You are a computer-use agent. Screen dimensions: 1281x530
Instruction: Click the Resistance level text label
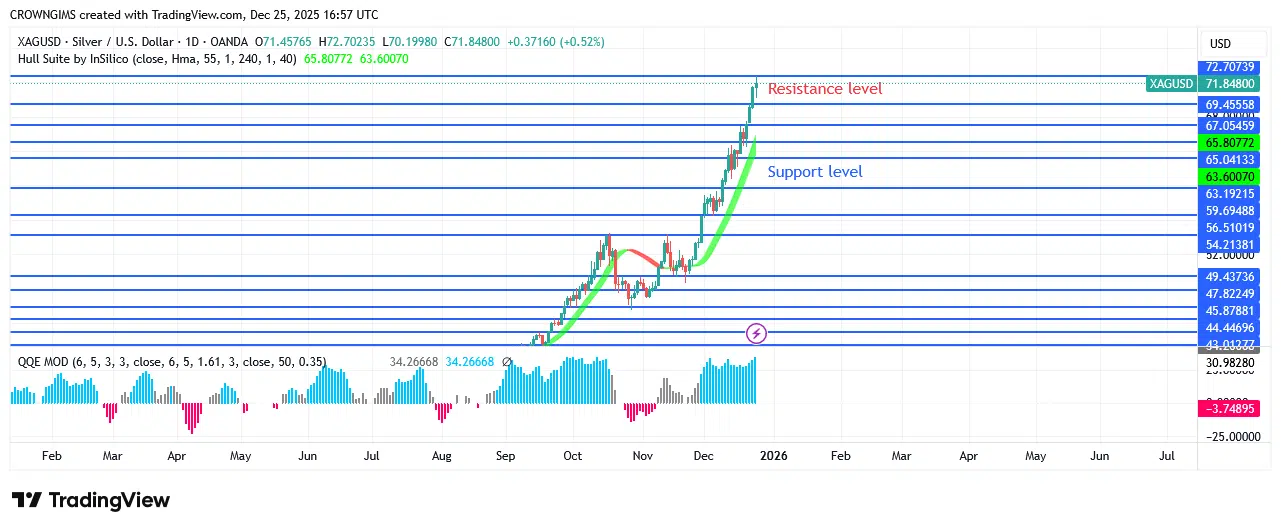(x=825, y=89)
